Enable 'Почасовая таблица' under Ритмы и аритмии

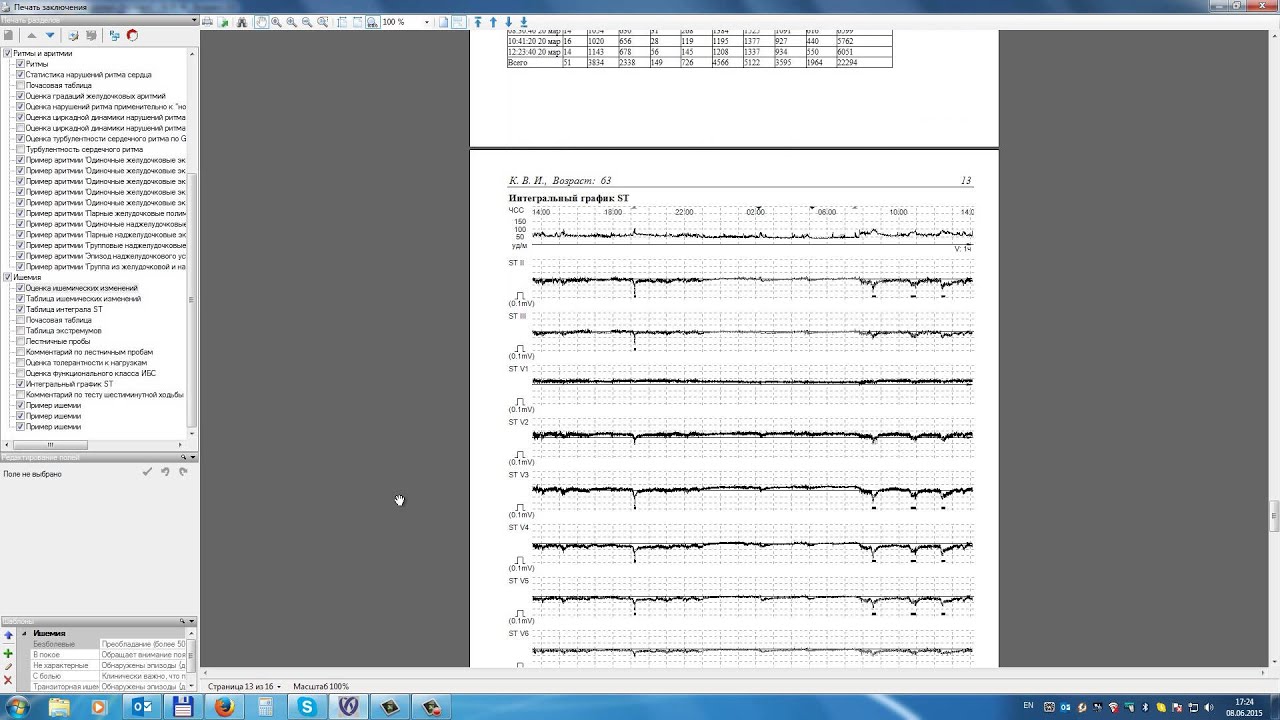tap(20, 85)
